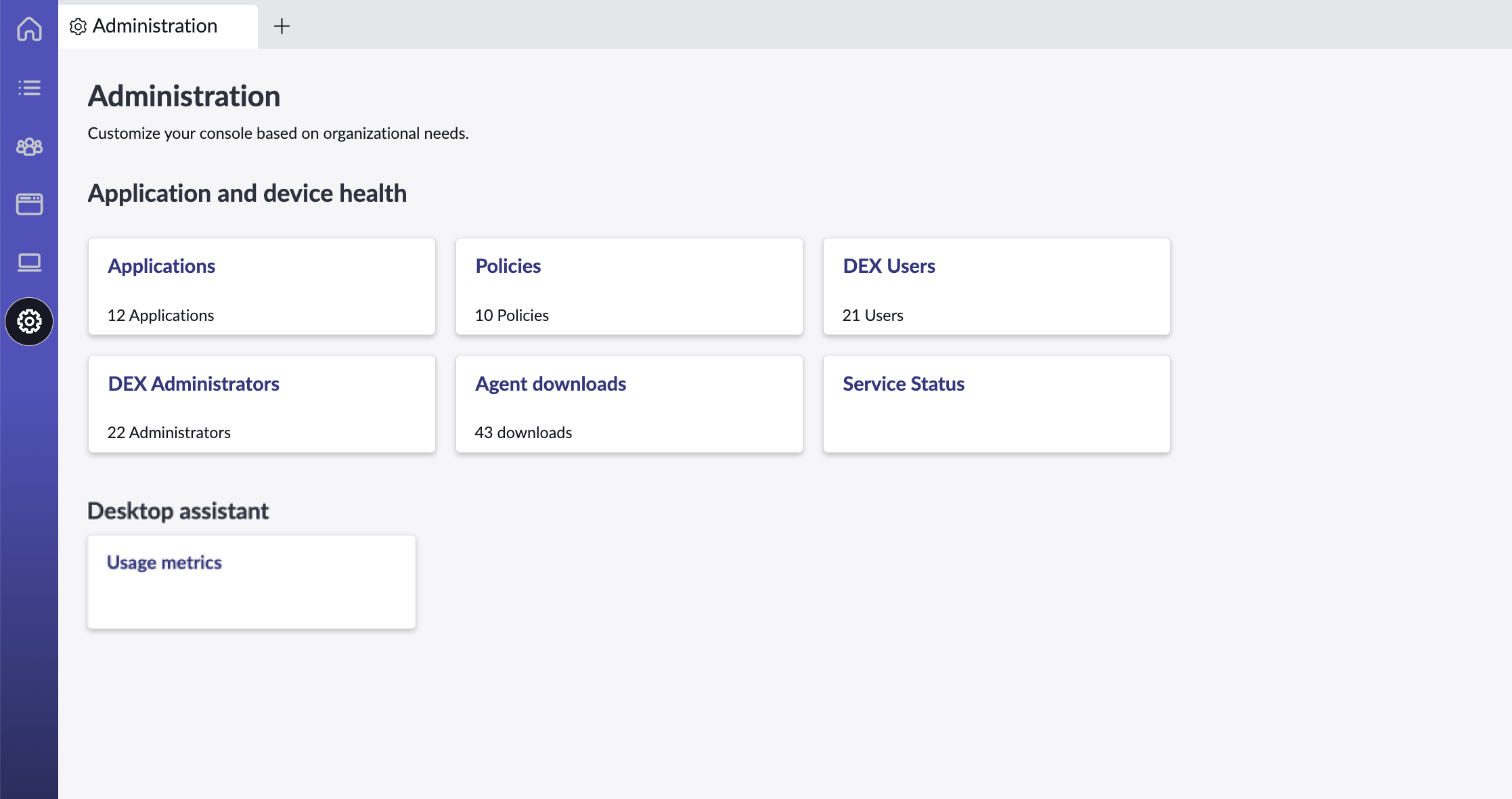Click the '43 downloads' count text

click(523, 433)
